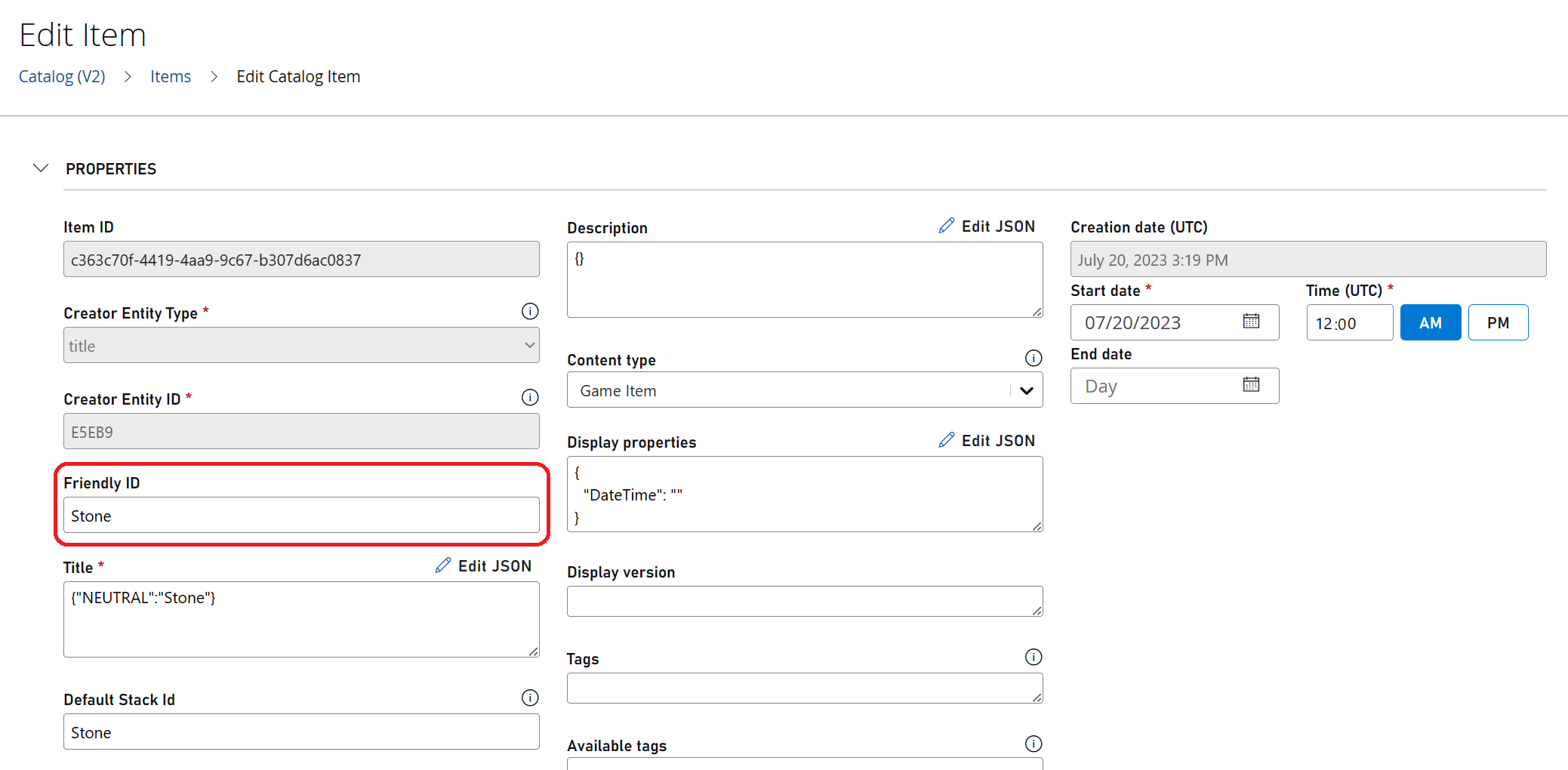Navigate to Items breadcrumb
The height and width of the screenshot is (770, 1568).
tap(171, 76)
